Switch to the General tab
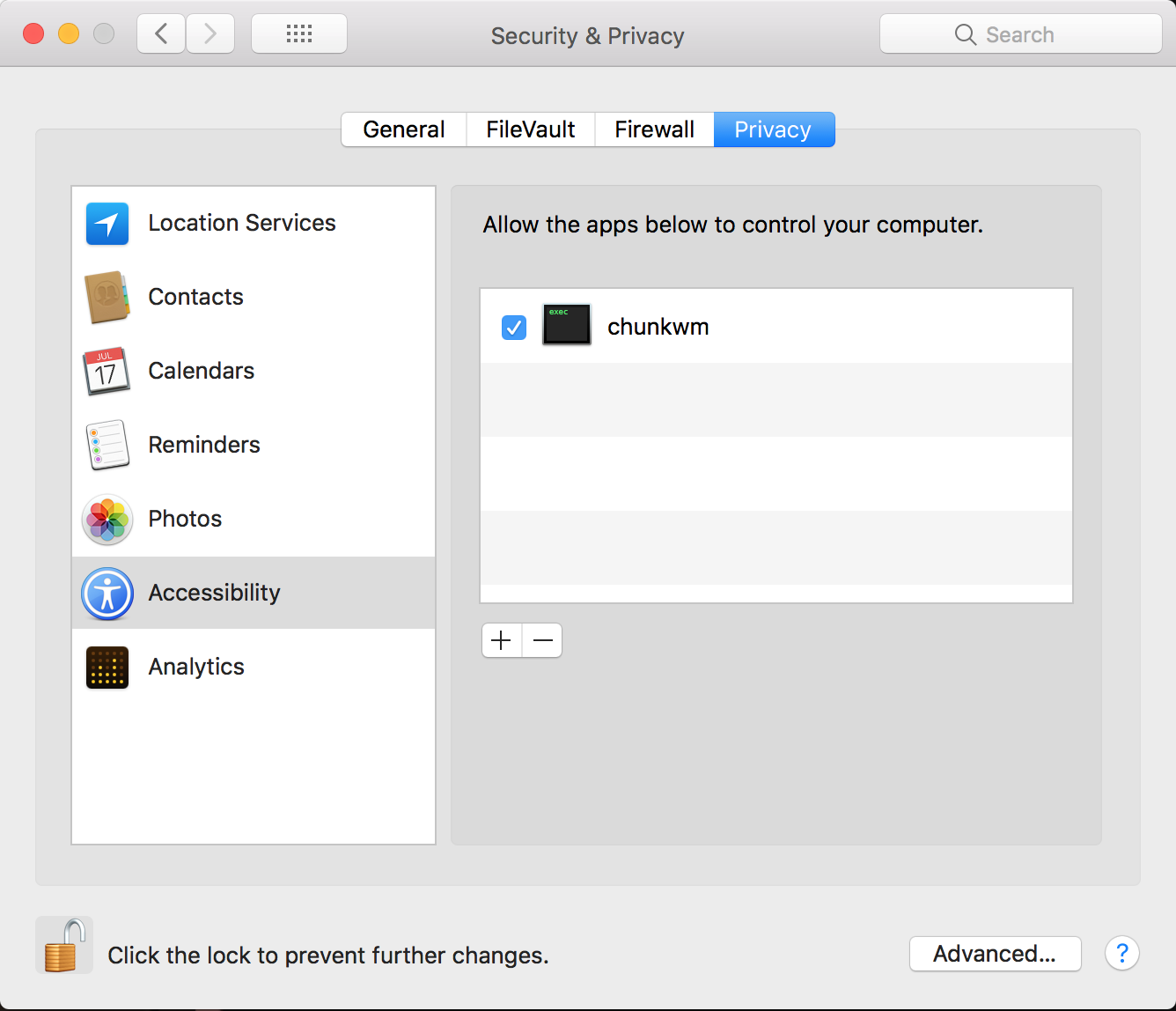This screenshot has height=1011, width=1176. coord(404,129)
